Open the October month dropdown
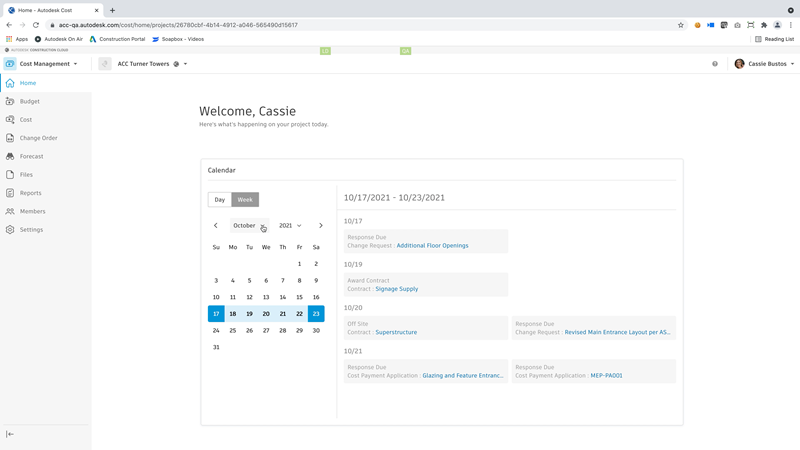This screenshot has height=450, width=800. coord(249,226)
